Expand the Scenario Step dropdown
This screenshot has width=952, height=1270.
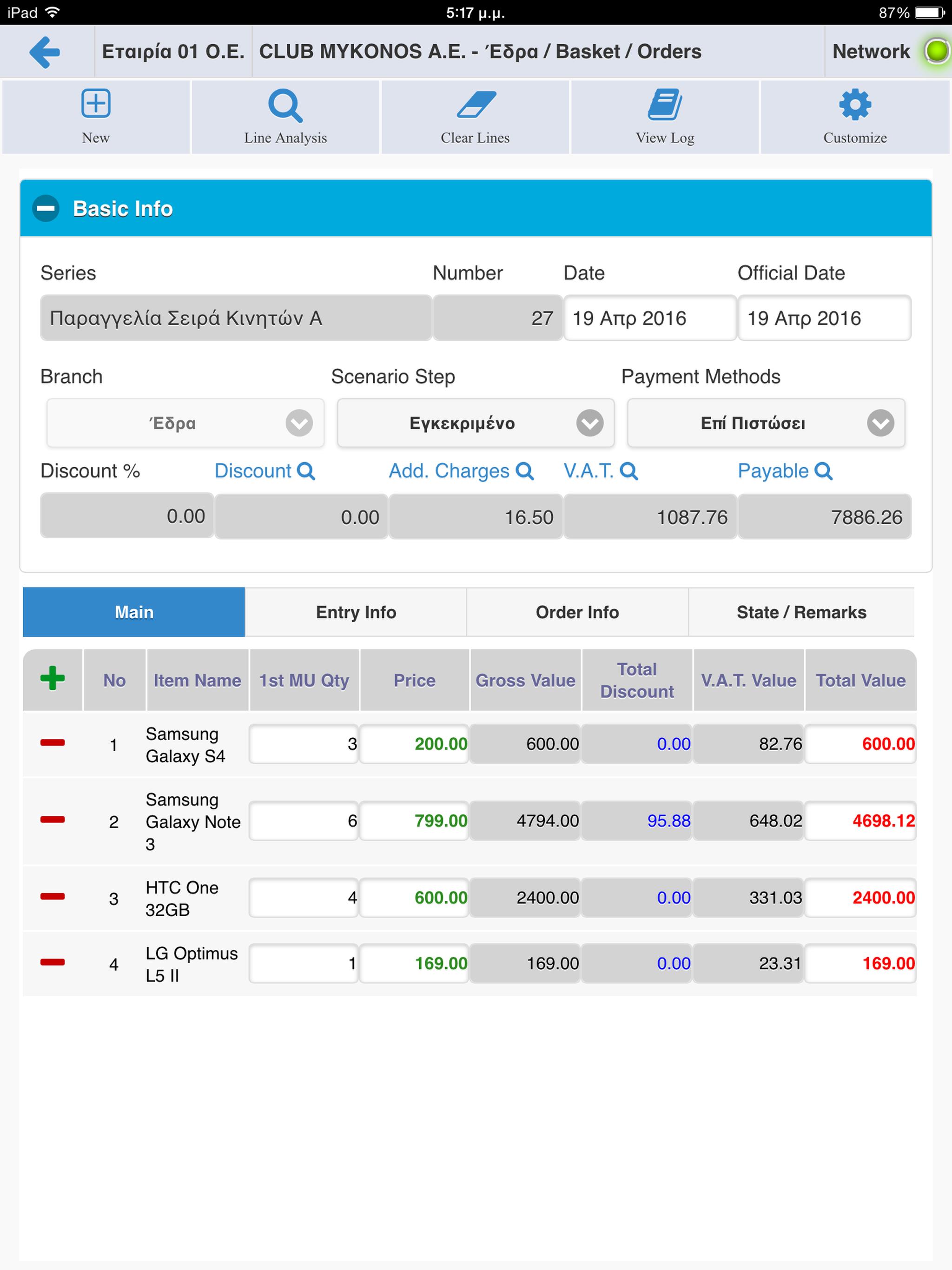pos(476,423)
